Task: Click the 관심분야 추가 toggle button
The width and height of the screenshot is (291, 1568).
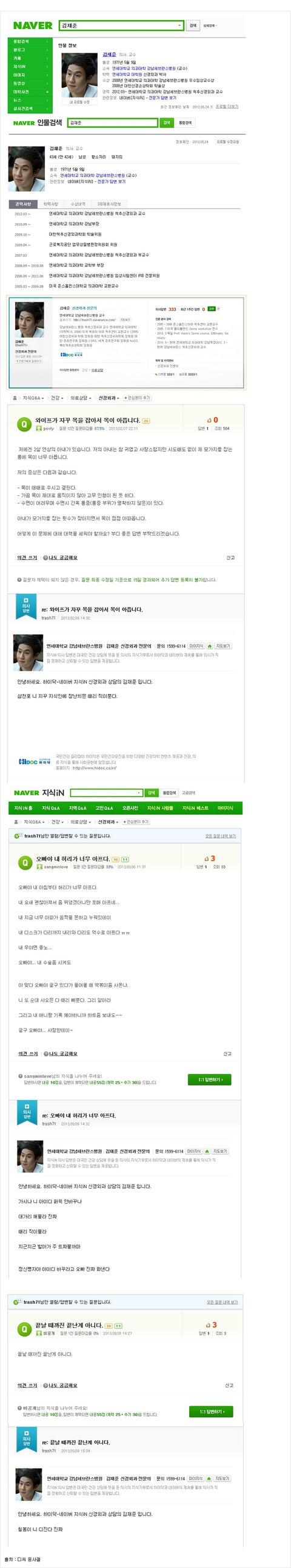Action: tap(138, 398)
